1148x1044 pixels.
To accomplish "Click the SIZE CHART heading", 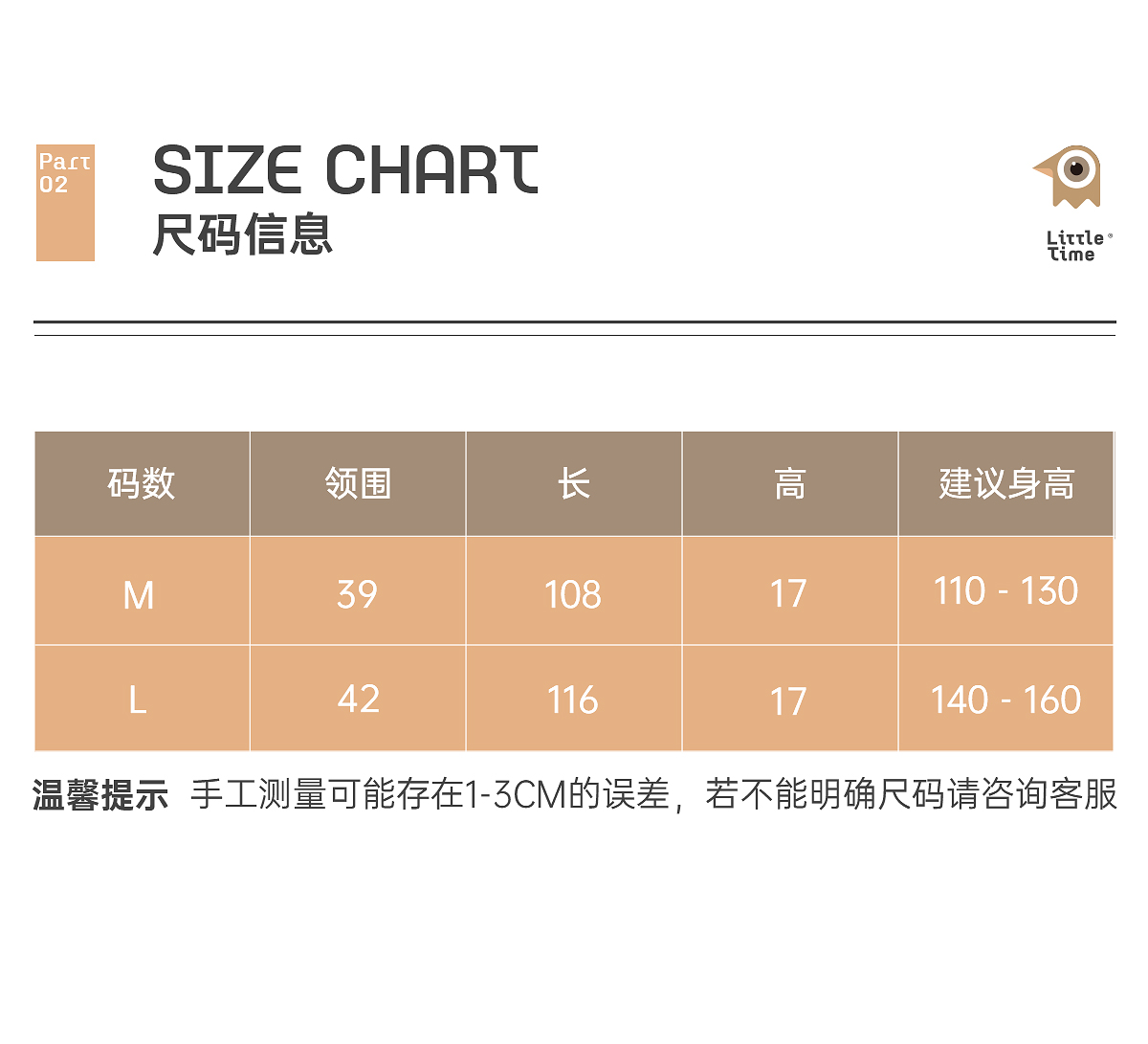I will click(345, 170).
